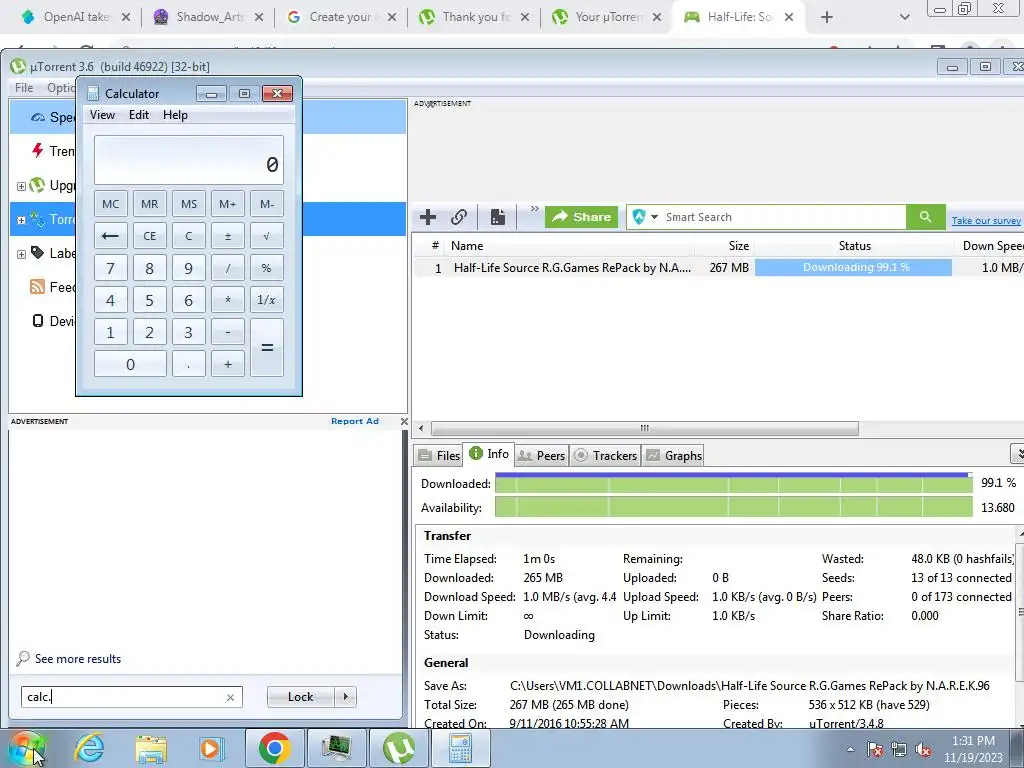Click calculator CE button
Viewport: 1024px width, 768px height.
pos(150,236)
